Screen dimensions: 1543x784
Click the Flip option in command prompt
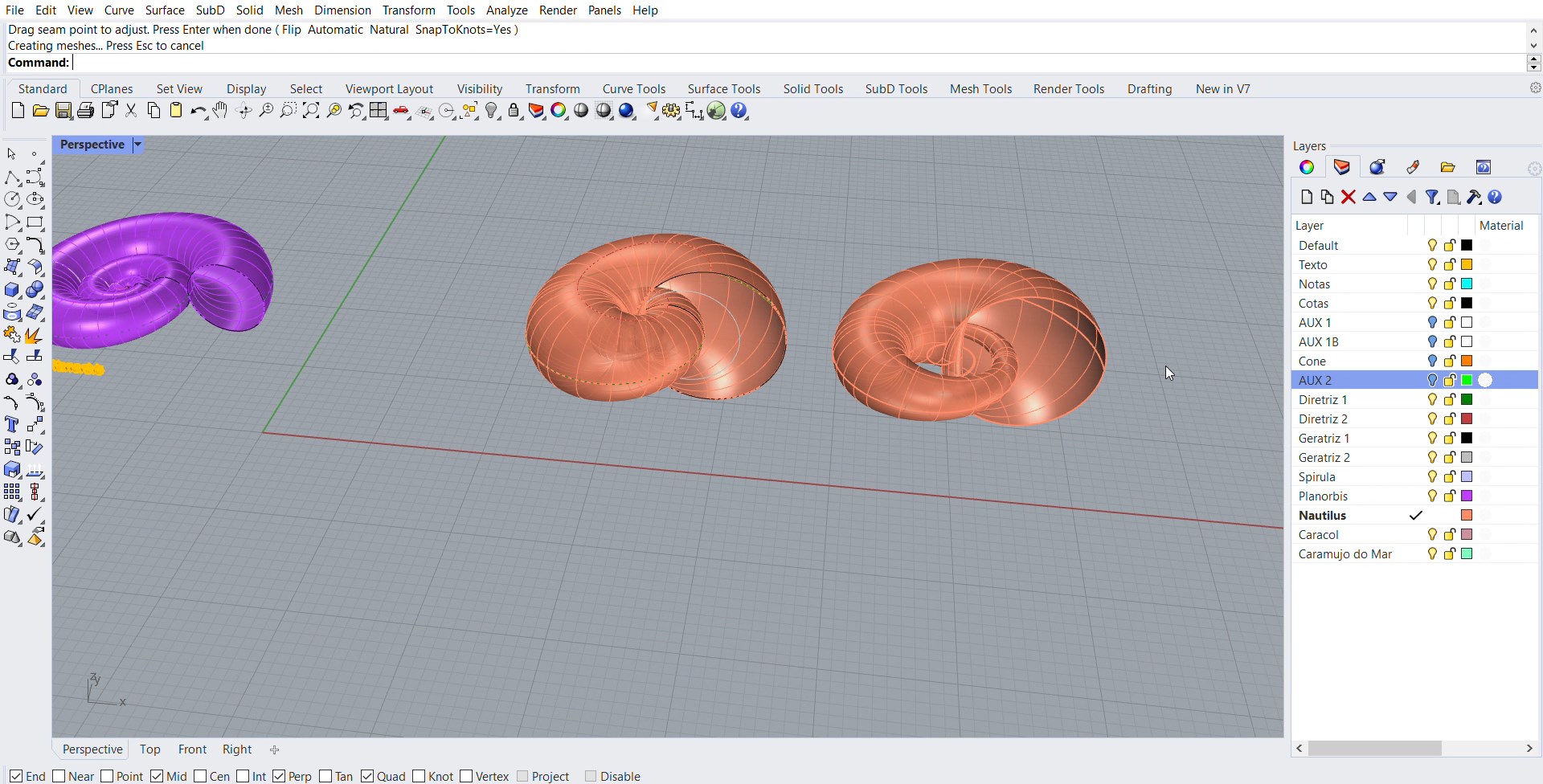point(291,30)
